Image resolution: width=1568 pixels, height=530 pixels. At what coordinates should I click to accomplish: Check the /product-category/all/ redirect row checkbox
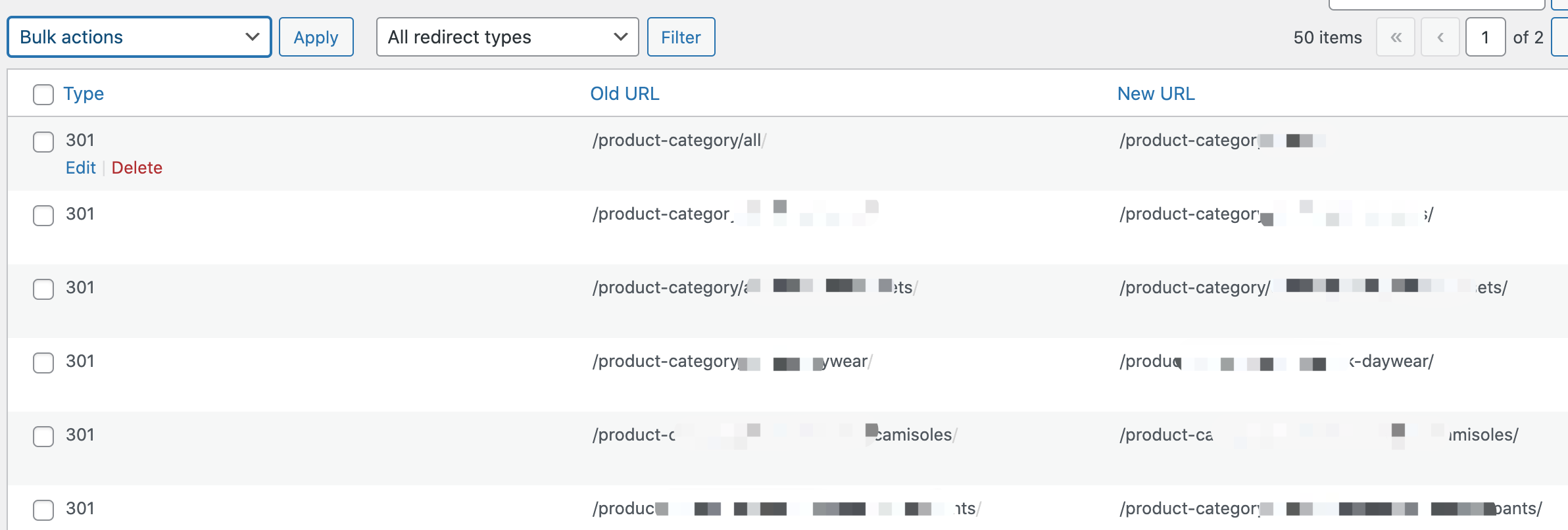(x=43, y=141)
